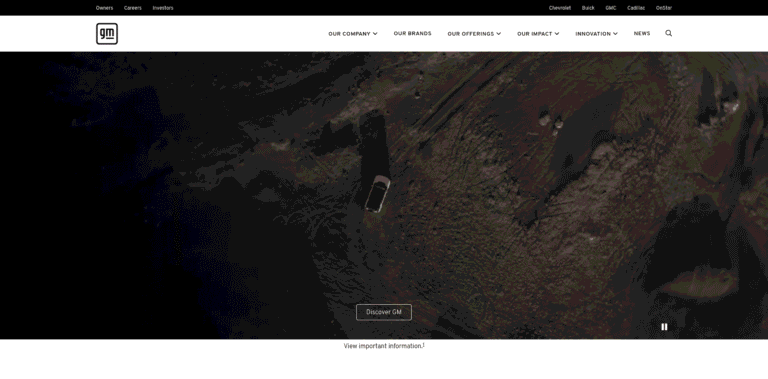The width and height of the screenshot is (768, 379).
Task: Click the Discover GM button
Action: [384, 312]
